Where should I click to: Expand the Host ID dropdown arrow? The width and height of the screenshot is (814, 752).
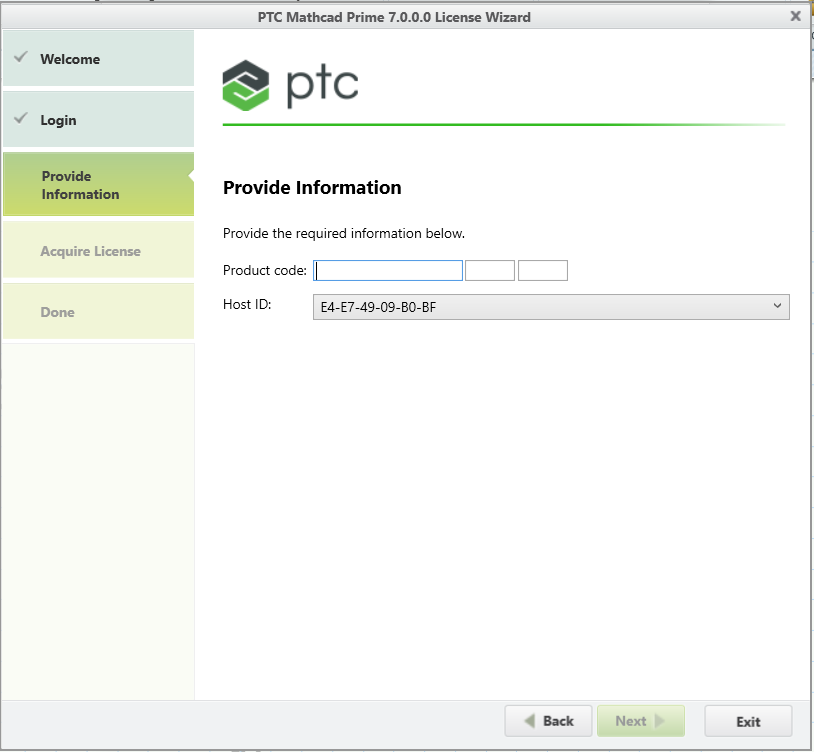777,307
